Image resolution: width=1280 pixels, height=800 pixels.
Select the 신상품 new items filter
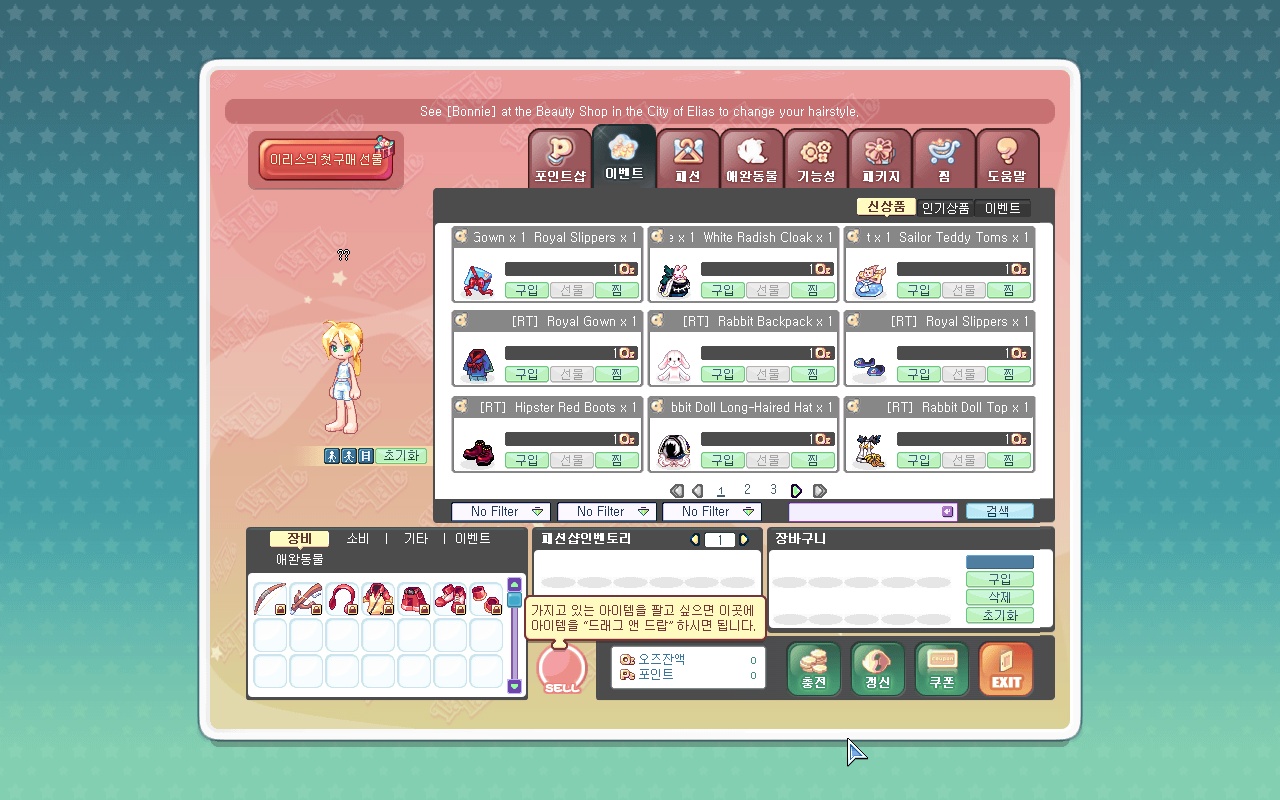(886, 207)
